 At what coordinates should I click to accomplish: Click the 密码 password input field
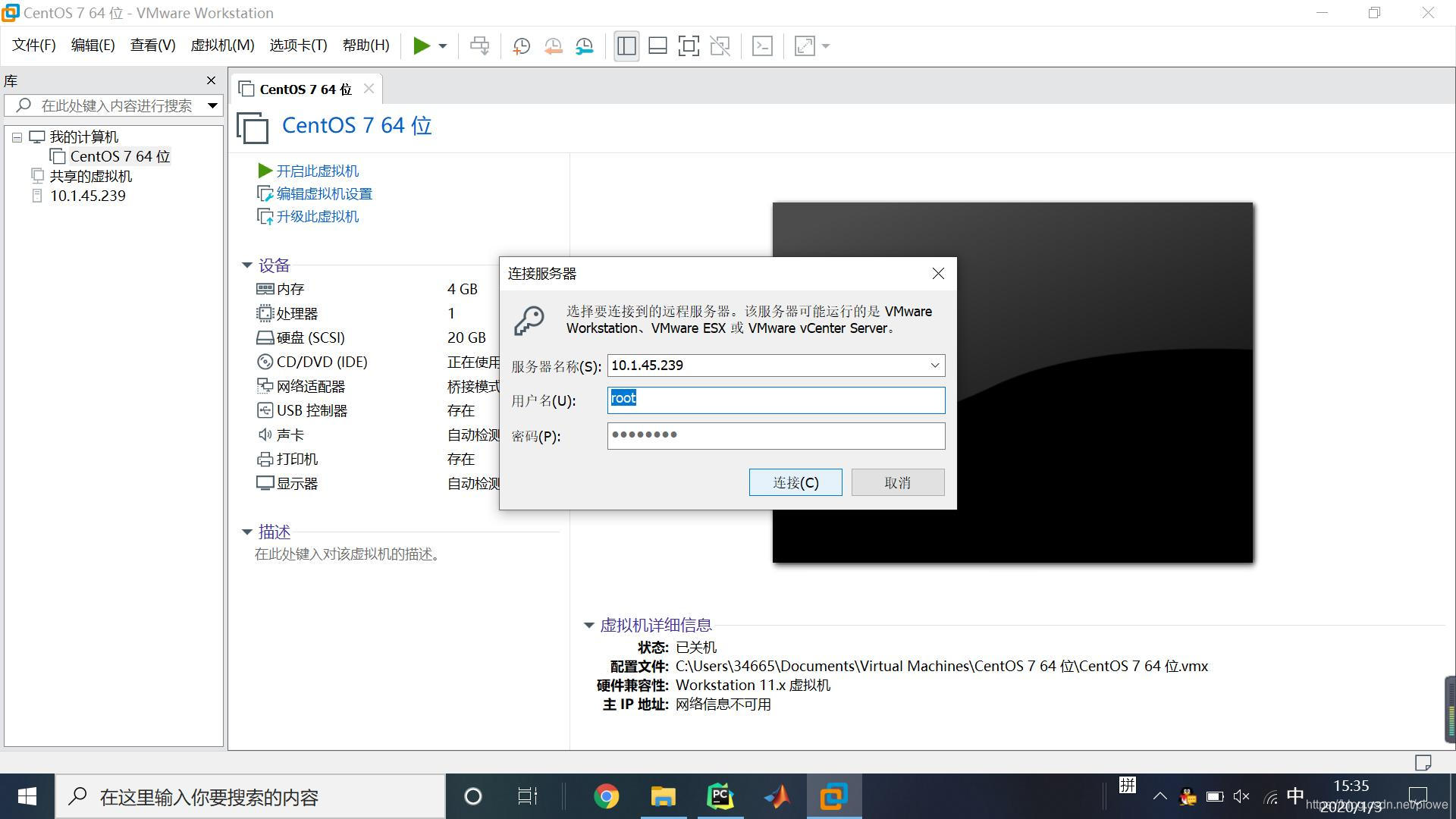775,435
